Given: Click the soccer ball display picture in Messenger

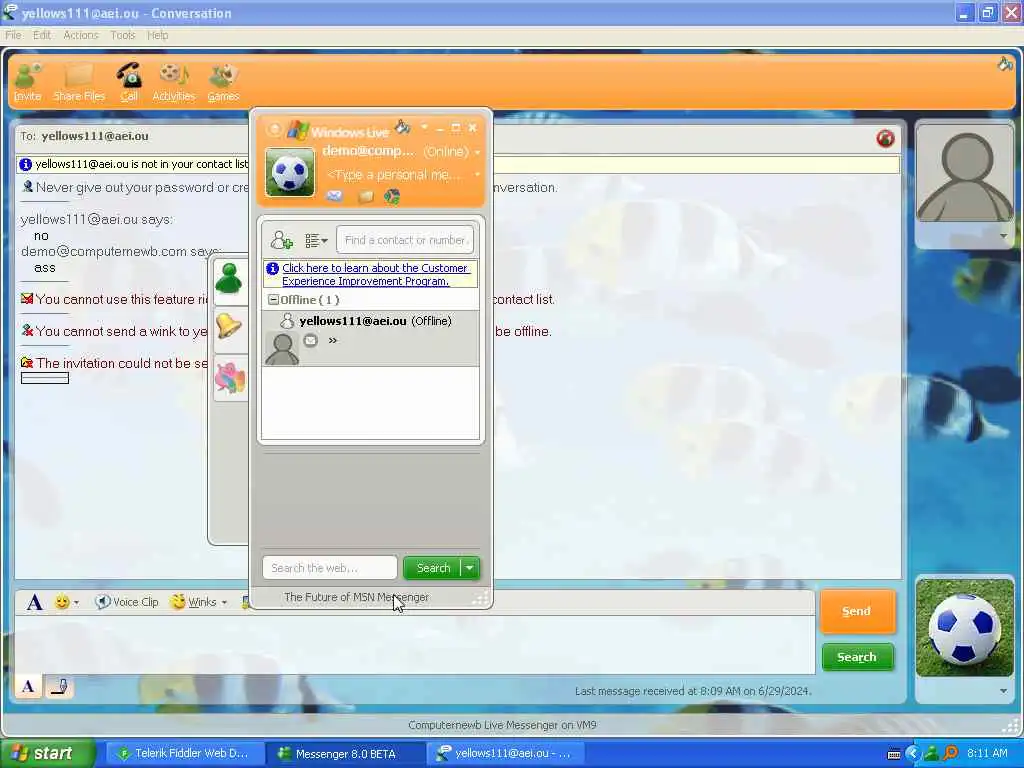Looking at the screenshot, I should coord(290,172).
